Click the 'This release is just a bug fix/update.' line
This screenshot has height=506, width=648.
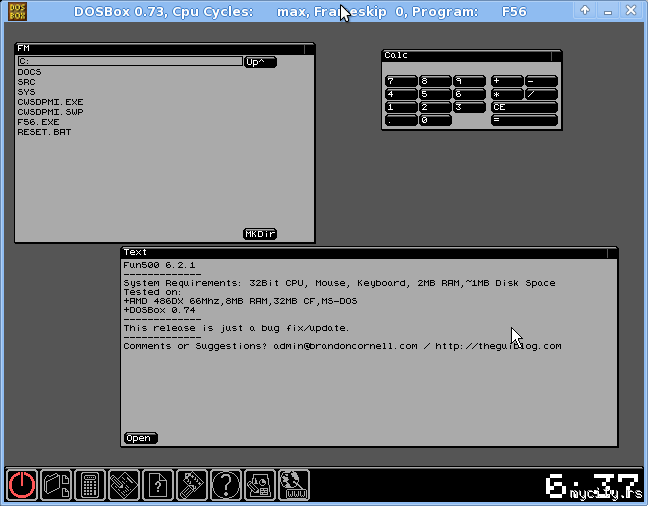coord(236,328)
